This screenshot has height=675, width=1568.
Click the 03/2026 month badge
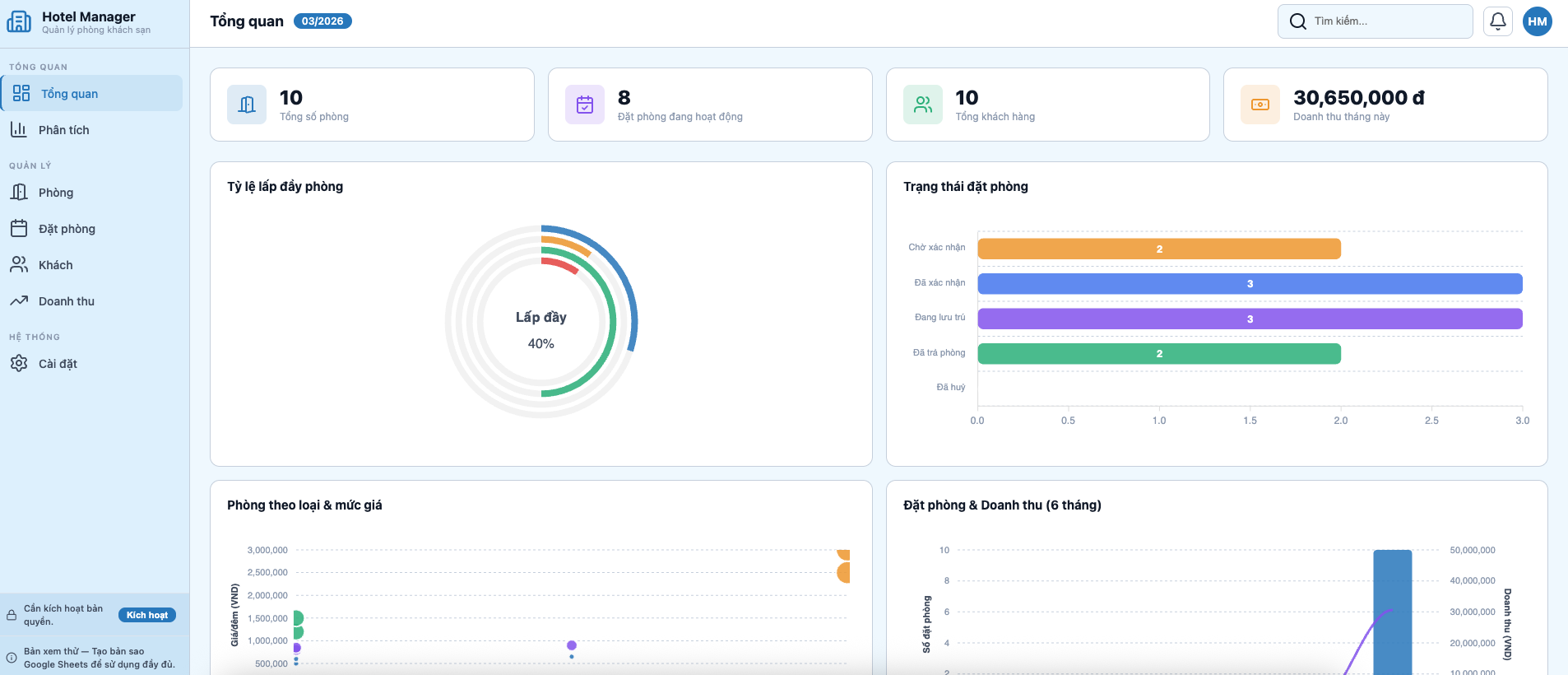pos(322,21)
